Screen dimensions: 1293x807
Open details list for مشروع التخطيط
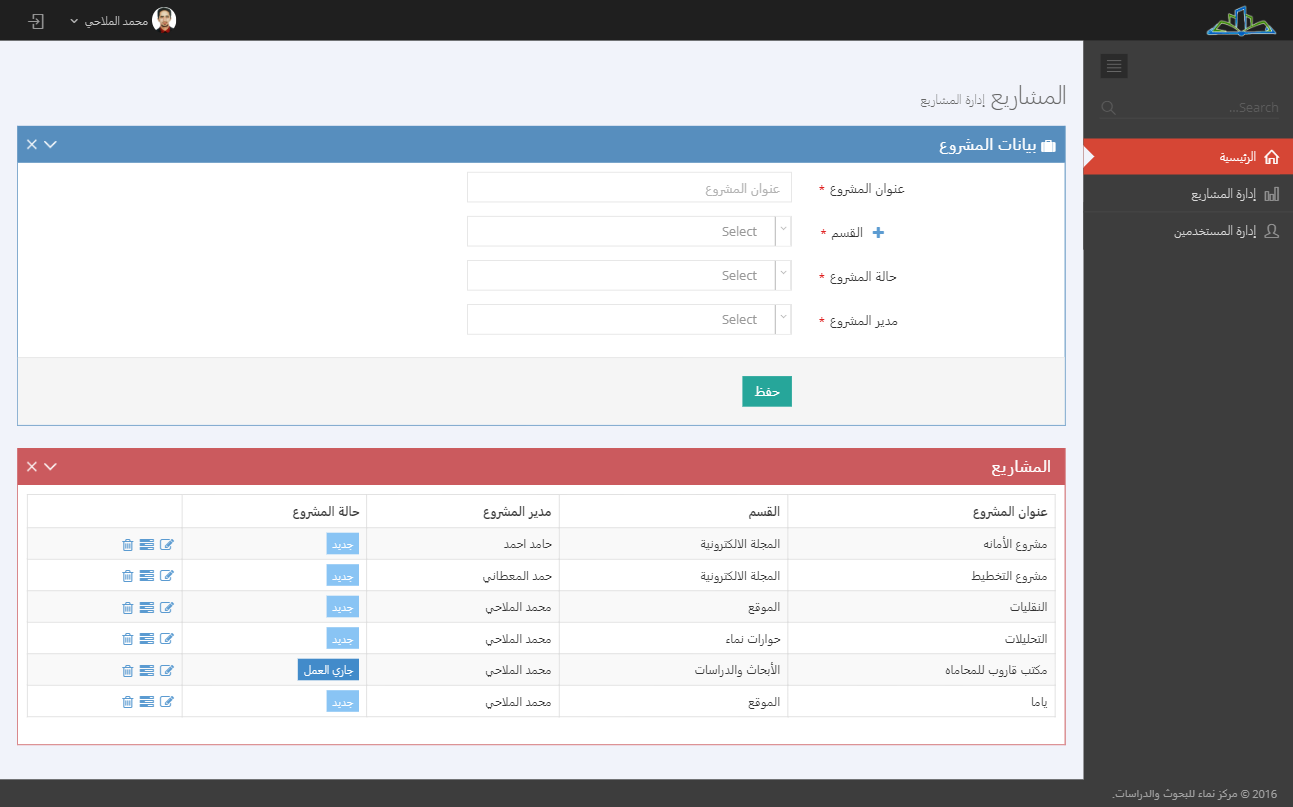[147, 576]
